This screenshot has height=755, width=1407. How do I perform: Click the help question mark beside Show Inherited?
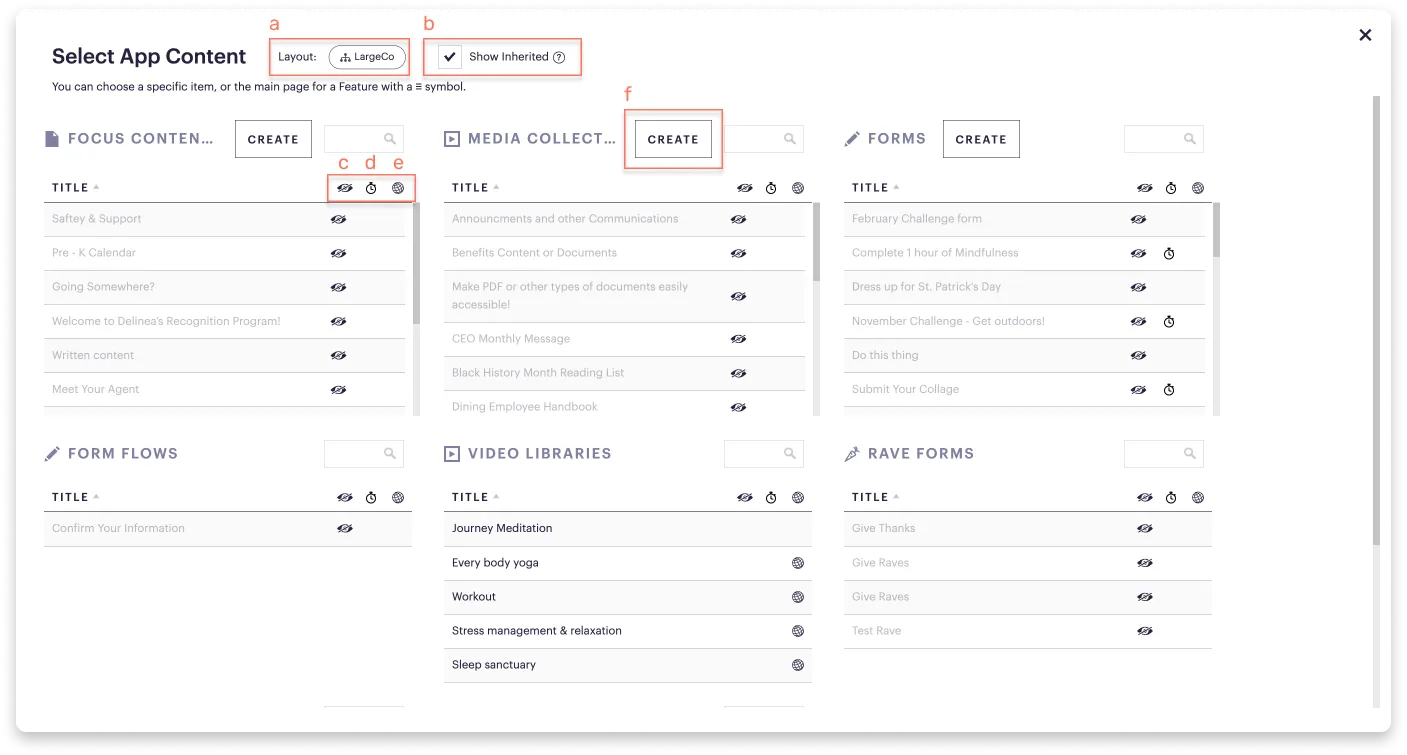click(559, 57)
